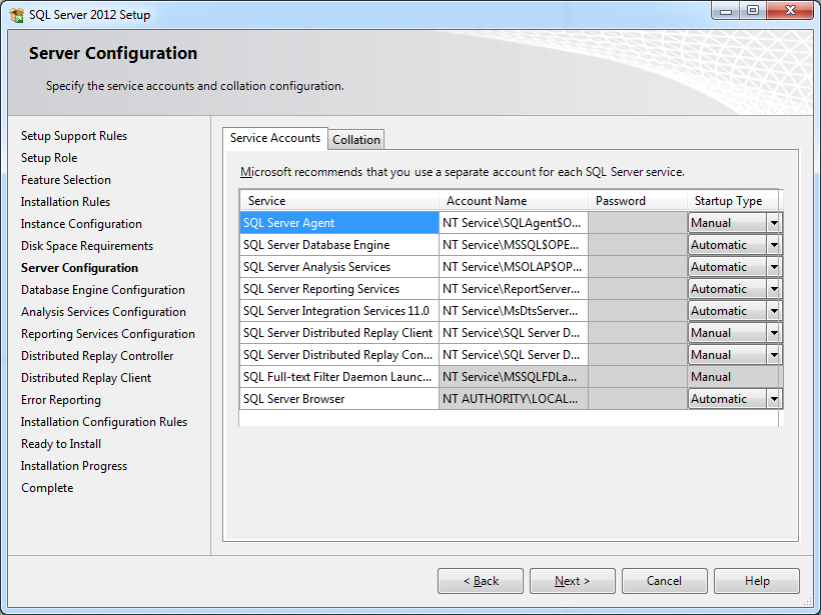Select the SQL Server Database Engine service cell
This screenshot has width=821, height=615.
[x=339, y=245]
